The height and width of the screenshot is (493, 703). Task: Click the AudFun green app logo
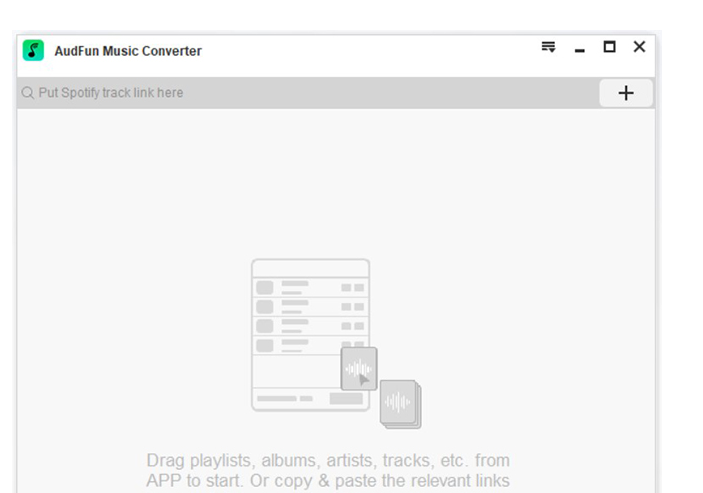33,50
